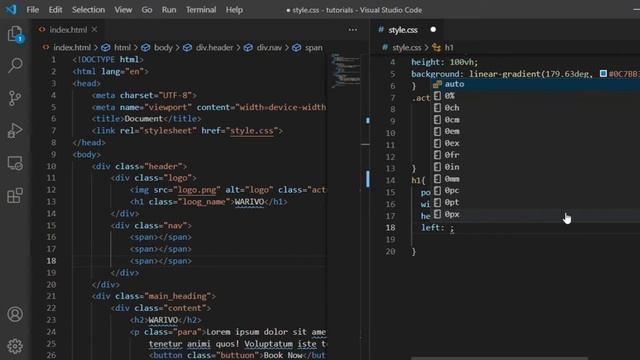Click line number 18 in style.css
Image resolution: width=640 pixels, height=360 pixels.
(390, 228)
